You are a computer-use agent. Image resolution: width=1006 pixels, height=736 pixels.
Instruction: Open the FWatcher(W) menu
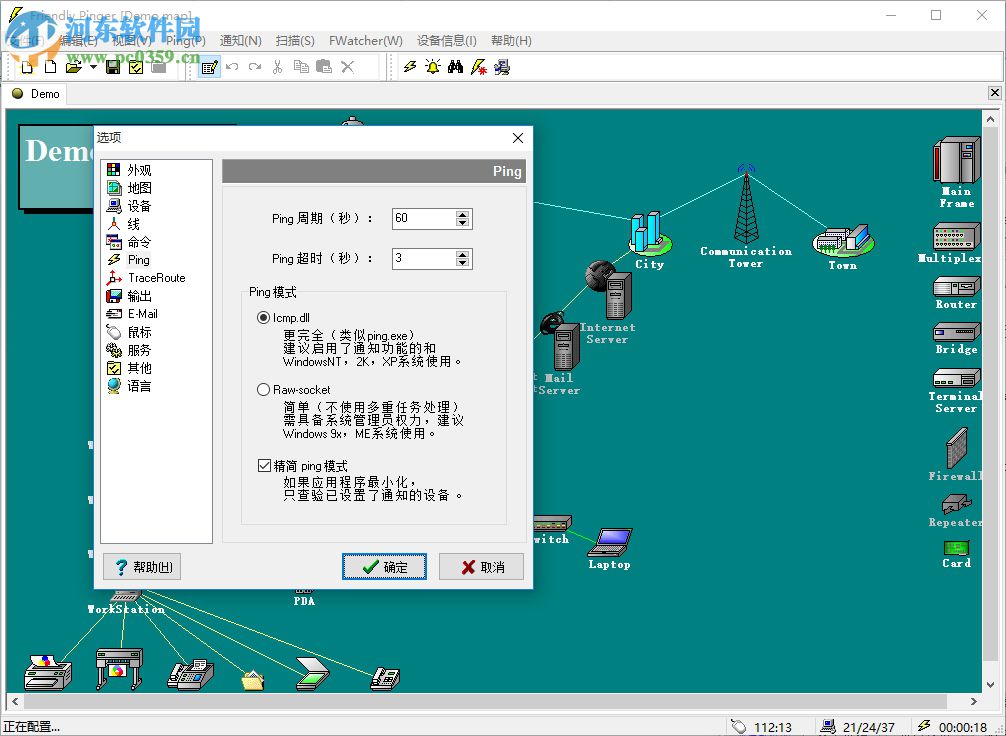[x=366, y=40]
